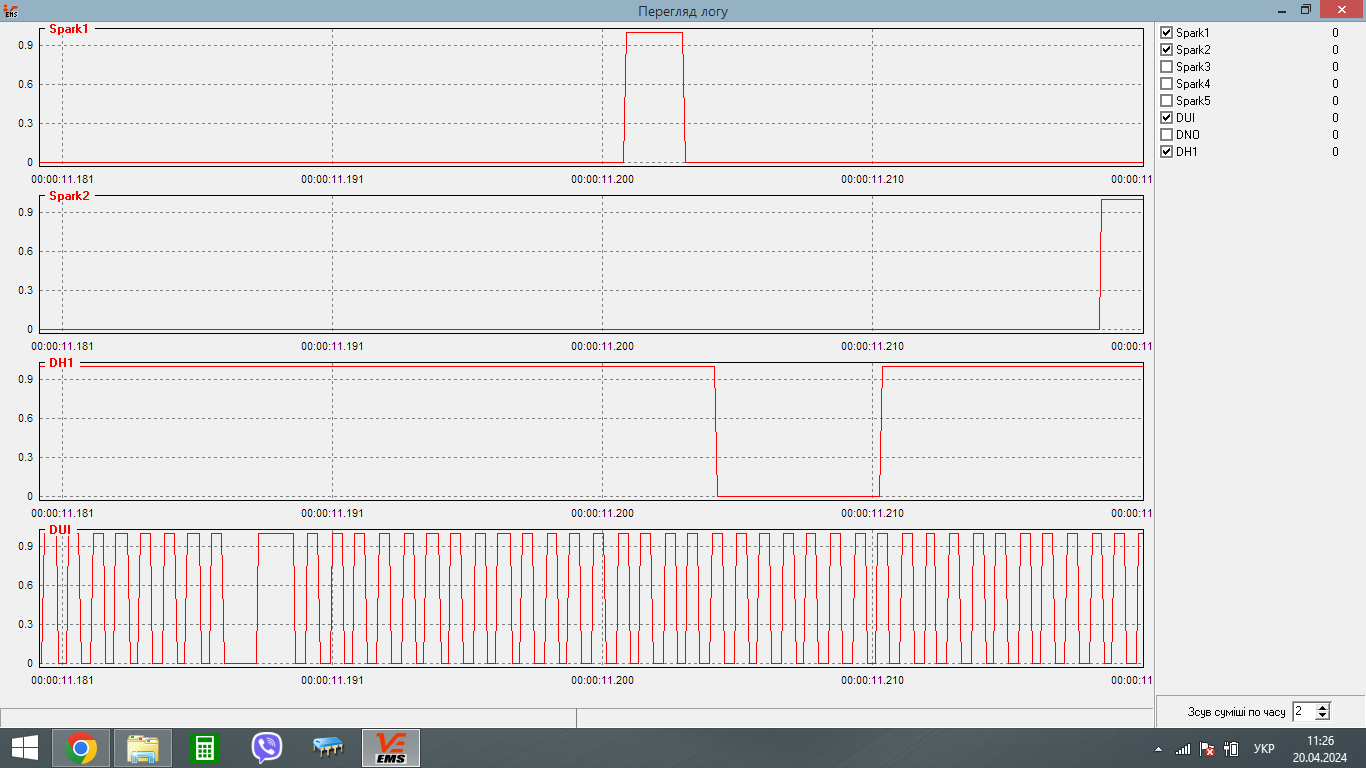Open the clock and date in taskbar
1366x768 pixels.
tap(1320, 748)
